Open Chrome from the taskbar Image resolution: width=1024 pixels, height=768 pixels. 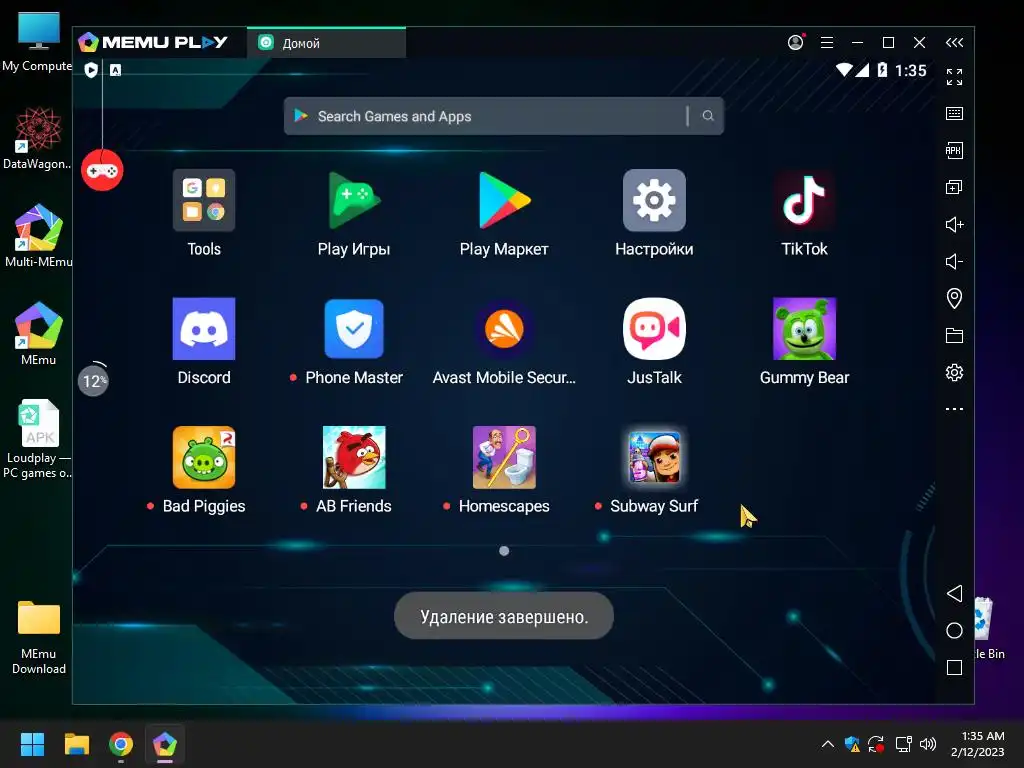coord(121,744)
